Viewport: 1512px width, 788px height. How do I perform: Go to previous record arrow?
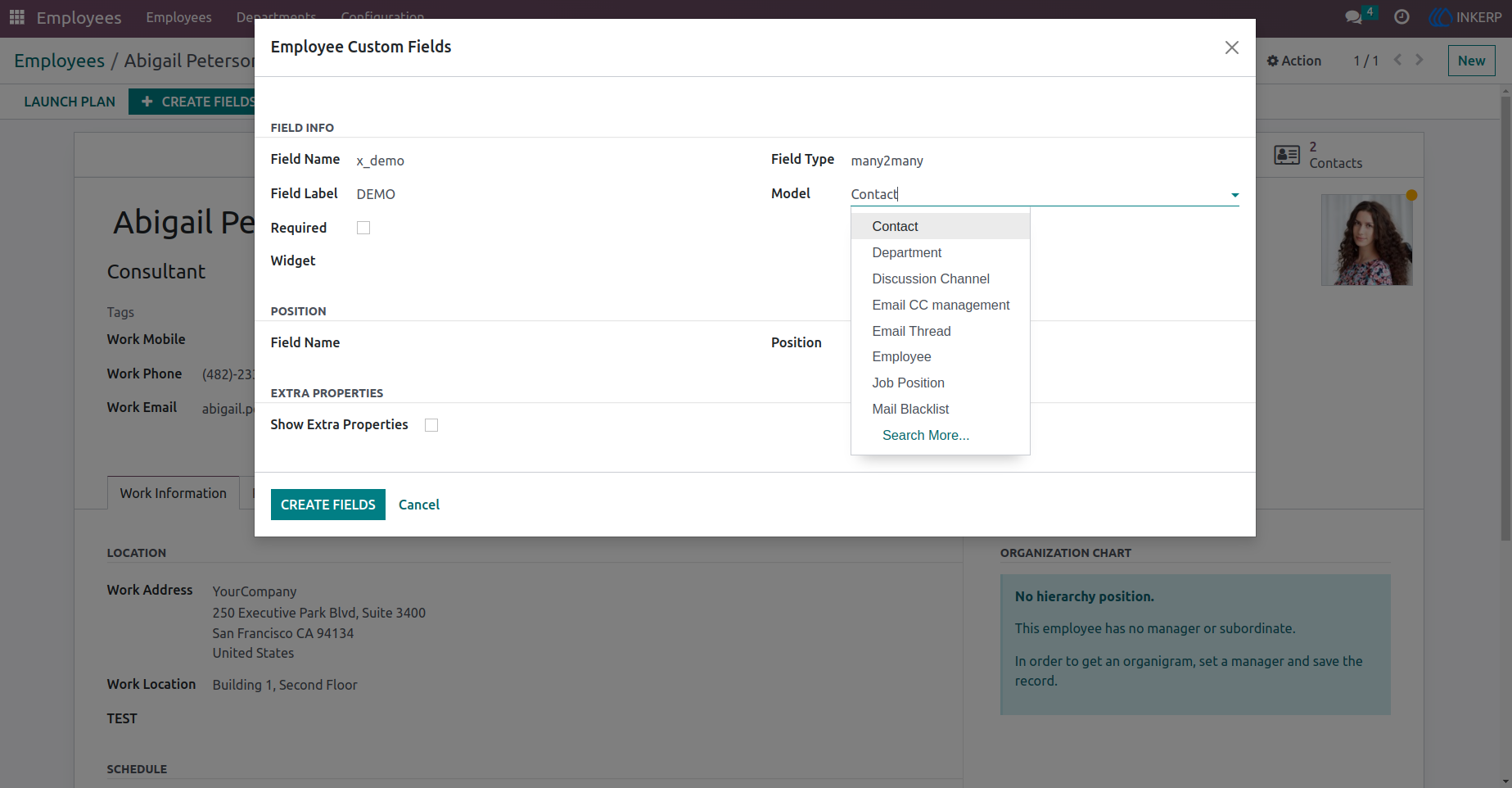tap(1398, 60)
